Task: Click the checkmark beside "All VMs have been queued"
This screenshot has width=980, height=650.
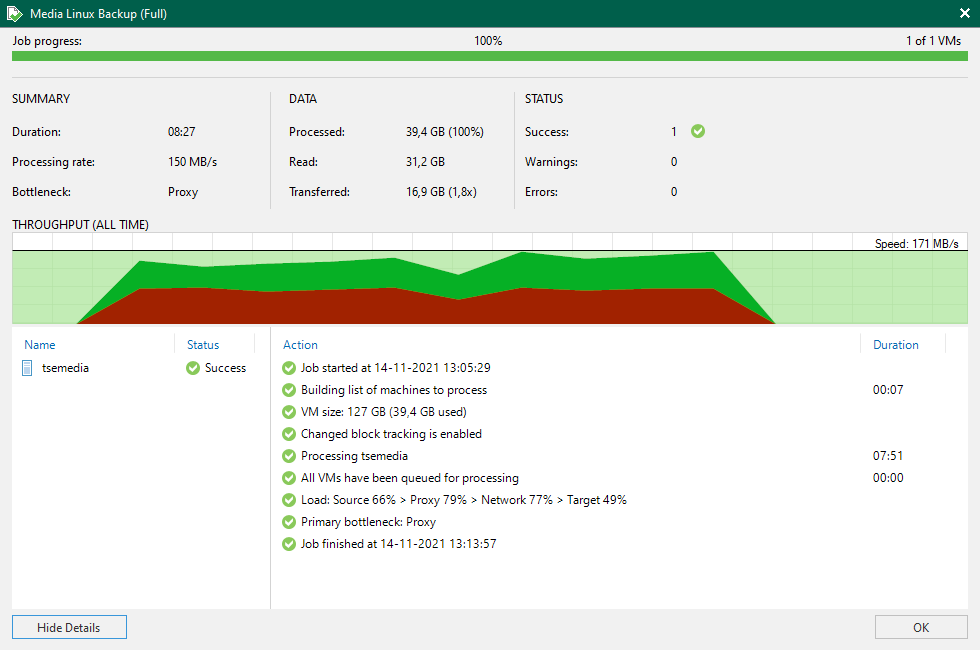Action: 290,477
